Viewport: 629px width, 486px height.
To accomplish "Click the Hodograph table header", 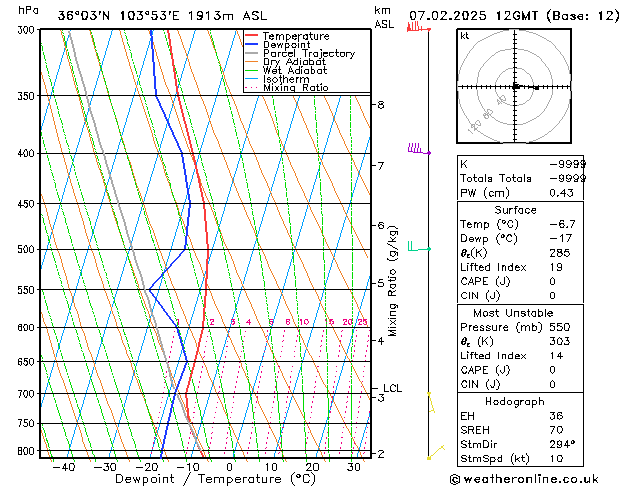I will pos(515,401).
